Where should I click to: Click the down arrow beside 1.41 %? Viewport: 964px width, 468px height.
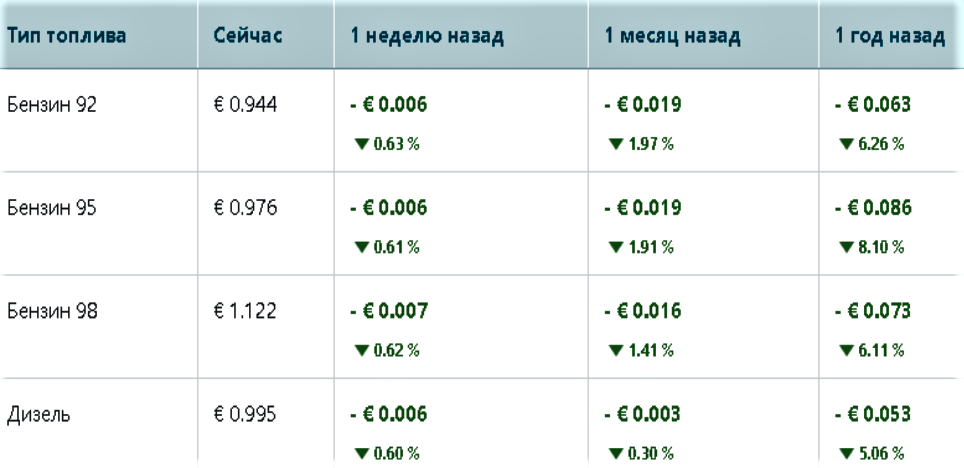click(x=615, y=350)
